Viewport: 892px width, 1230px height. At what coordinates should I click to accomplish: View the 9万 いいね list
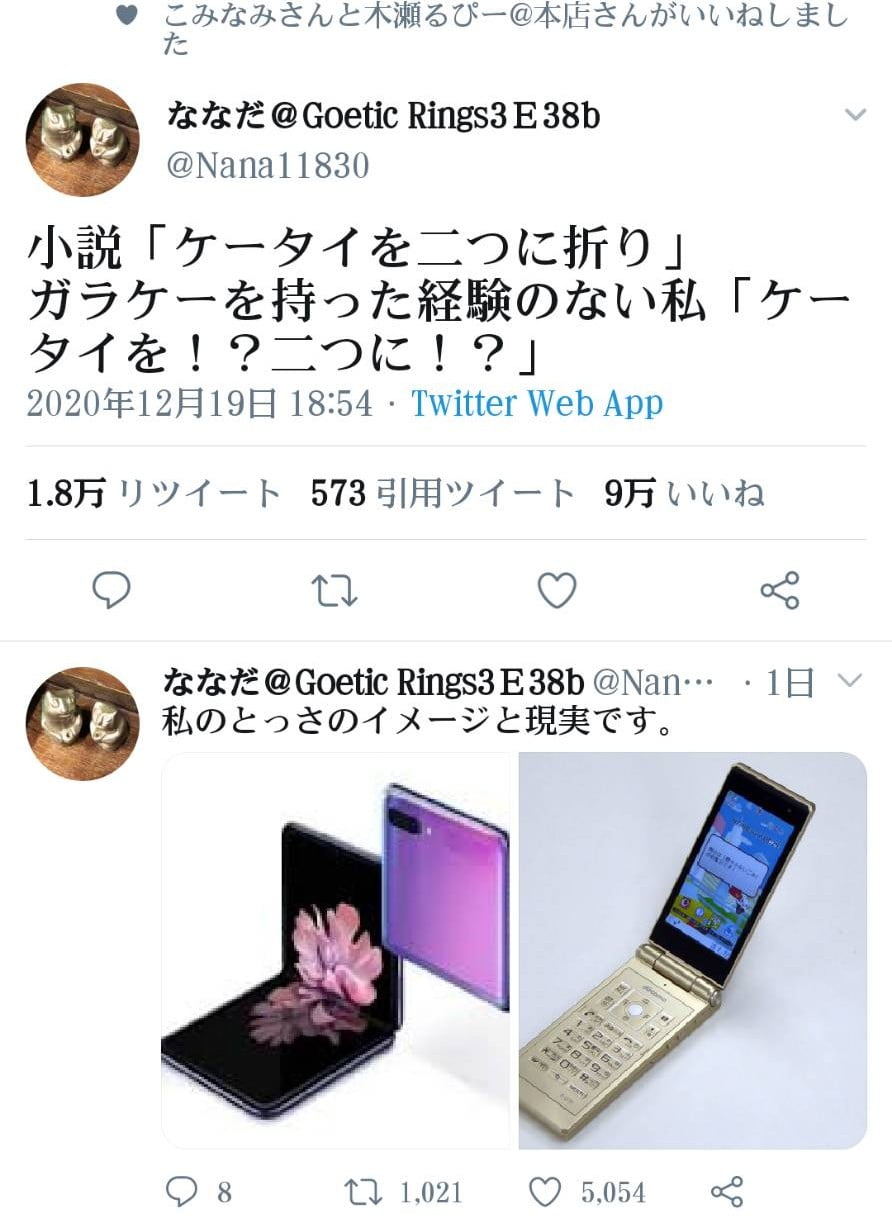click(685, 493)
